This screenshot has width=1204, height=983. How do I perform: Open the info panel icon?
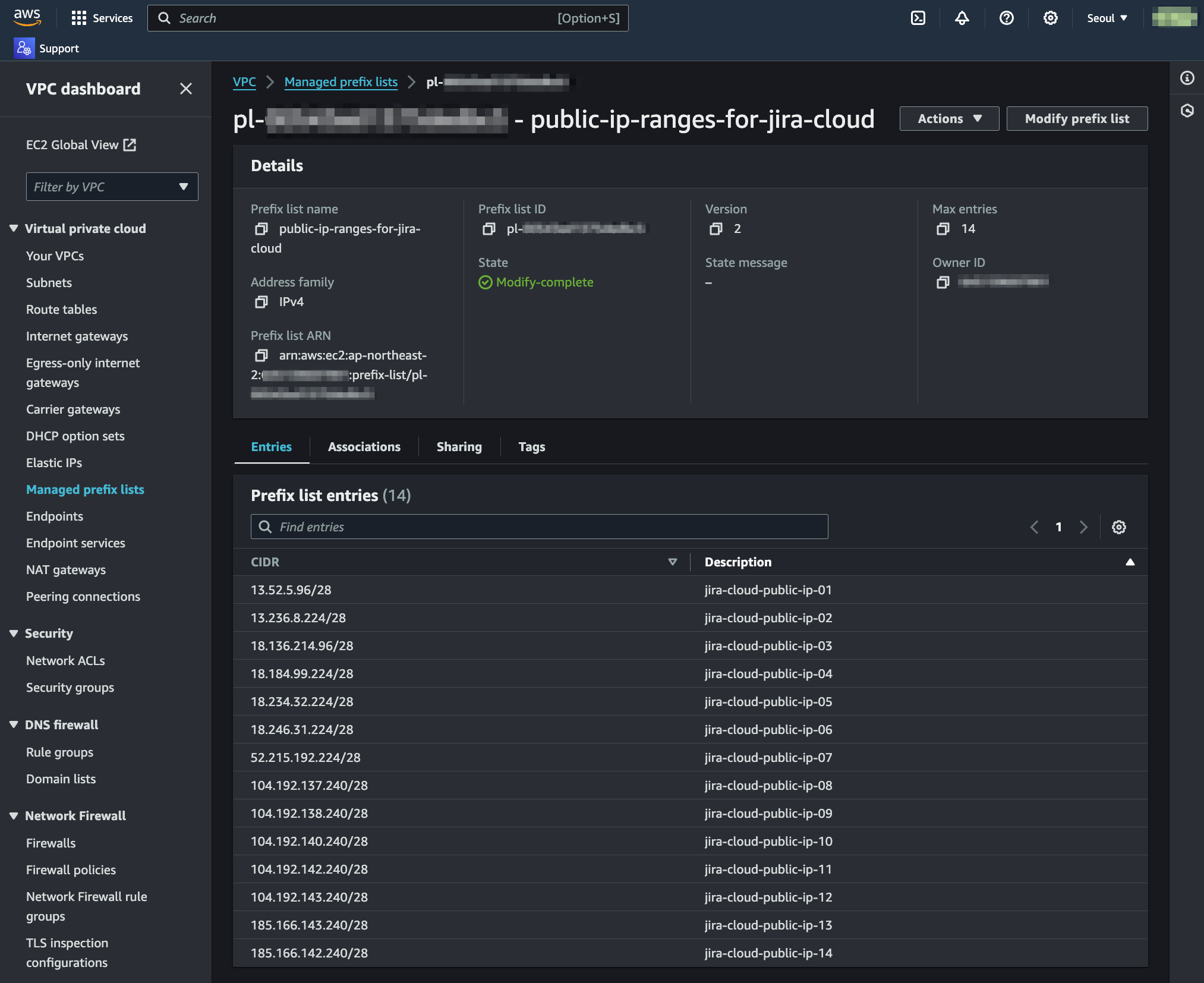1187,78
